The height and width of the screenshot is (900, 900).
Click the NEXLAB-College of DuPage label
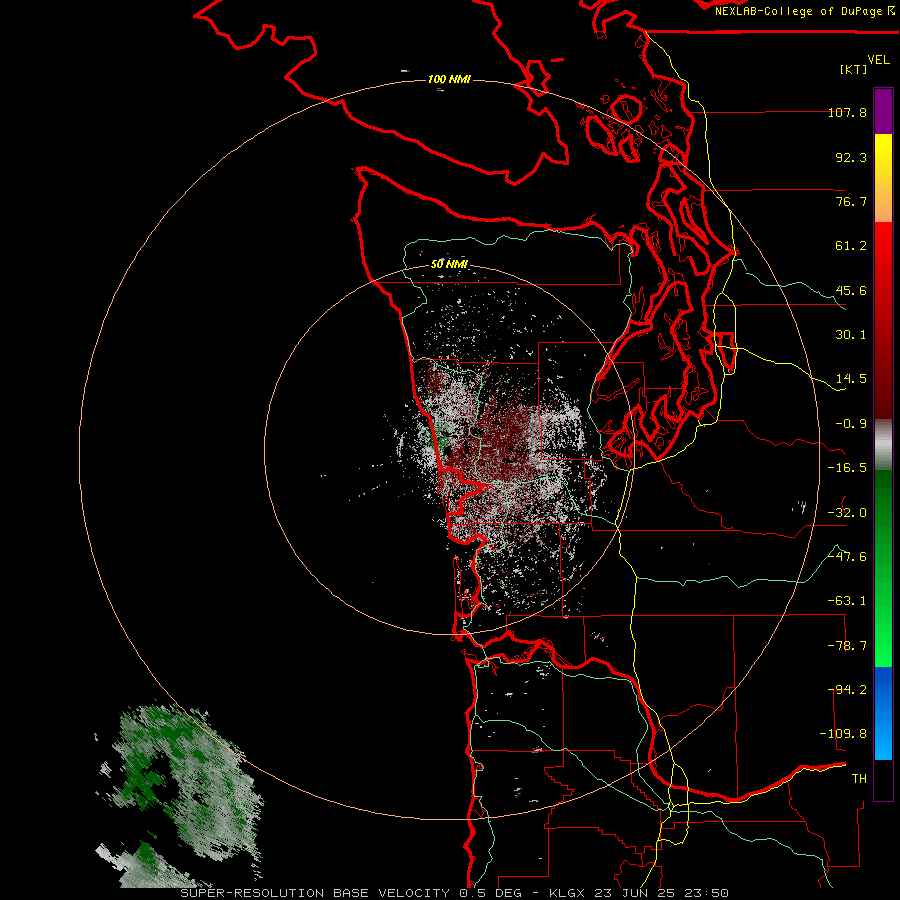[x=805, y=11]
